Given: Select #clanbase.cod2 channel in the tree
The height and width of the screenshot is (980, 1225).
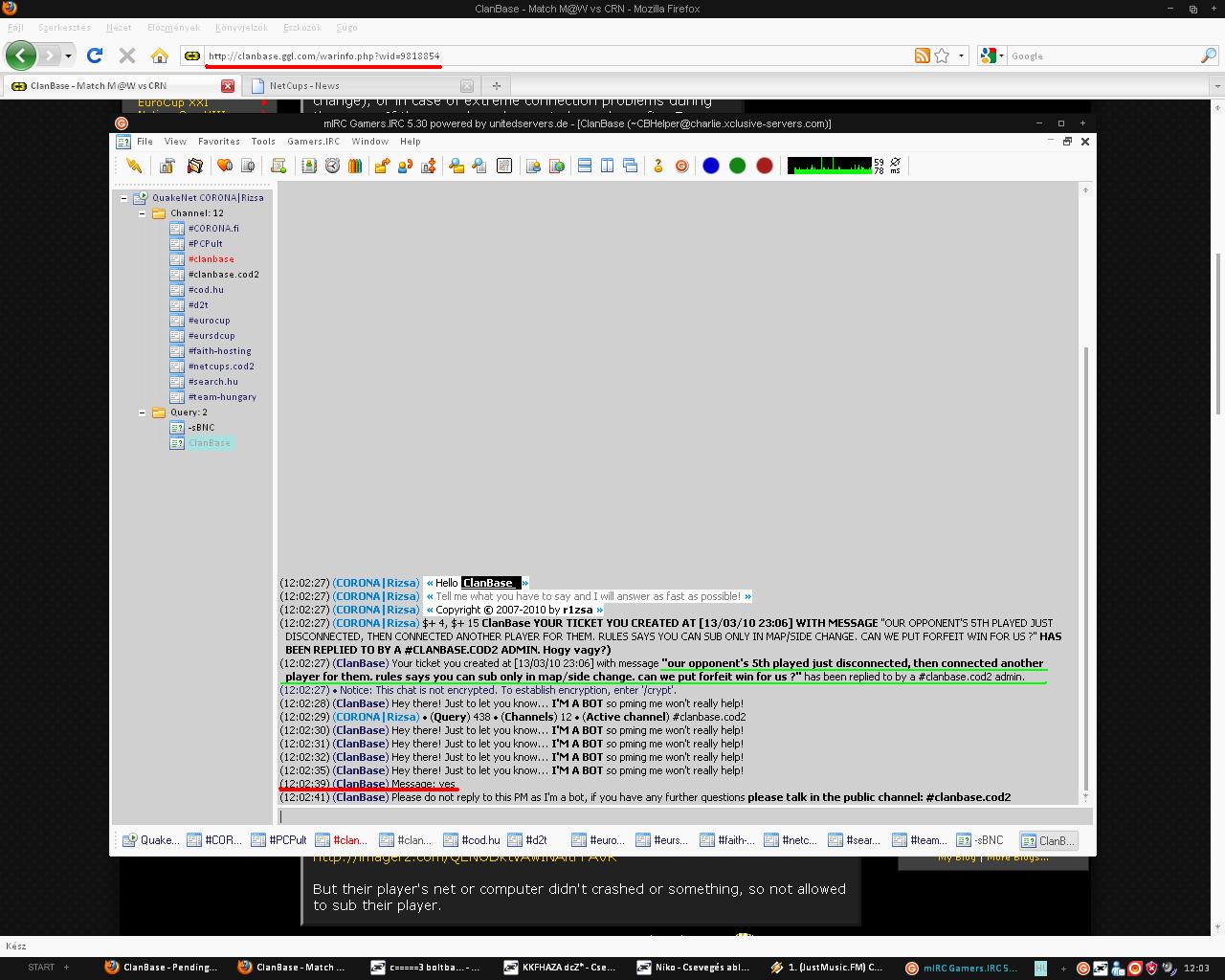Looking at the screenshot, I should (223, 275).
